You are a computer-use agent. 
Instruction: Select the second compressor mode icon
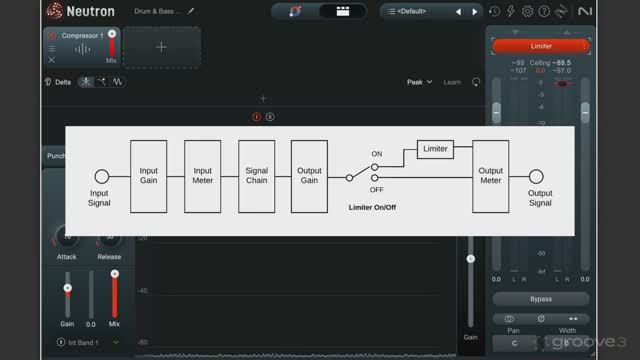tap(101, 82)
